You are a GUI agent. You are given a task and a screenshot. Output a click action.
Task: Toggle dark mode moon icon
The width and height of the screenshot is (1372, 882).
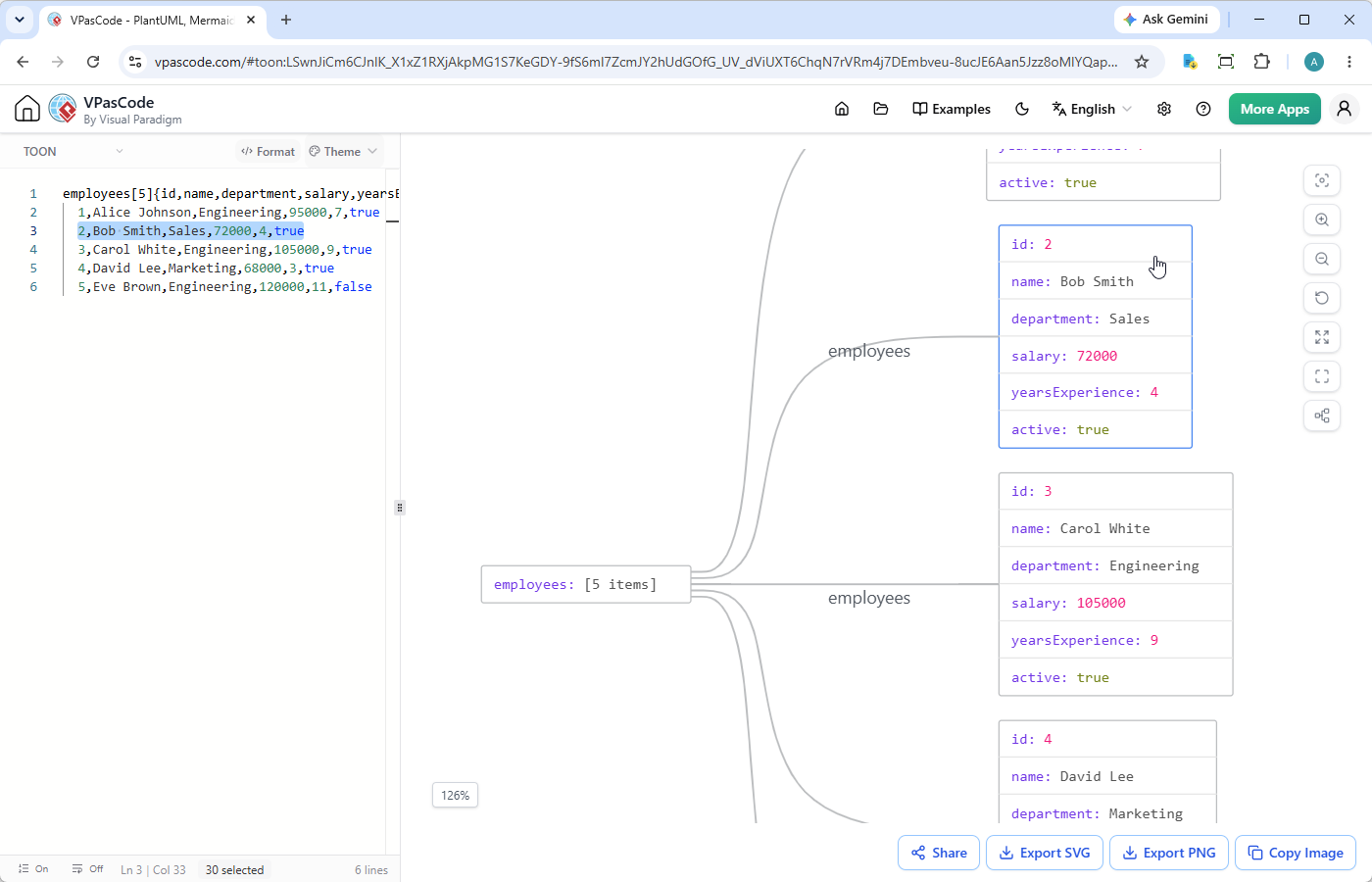(x=1022, y=109)
